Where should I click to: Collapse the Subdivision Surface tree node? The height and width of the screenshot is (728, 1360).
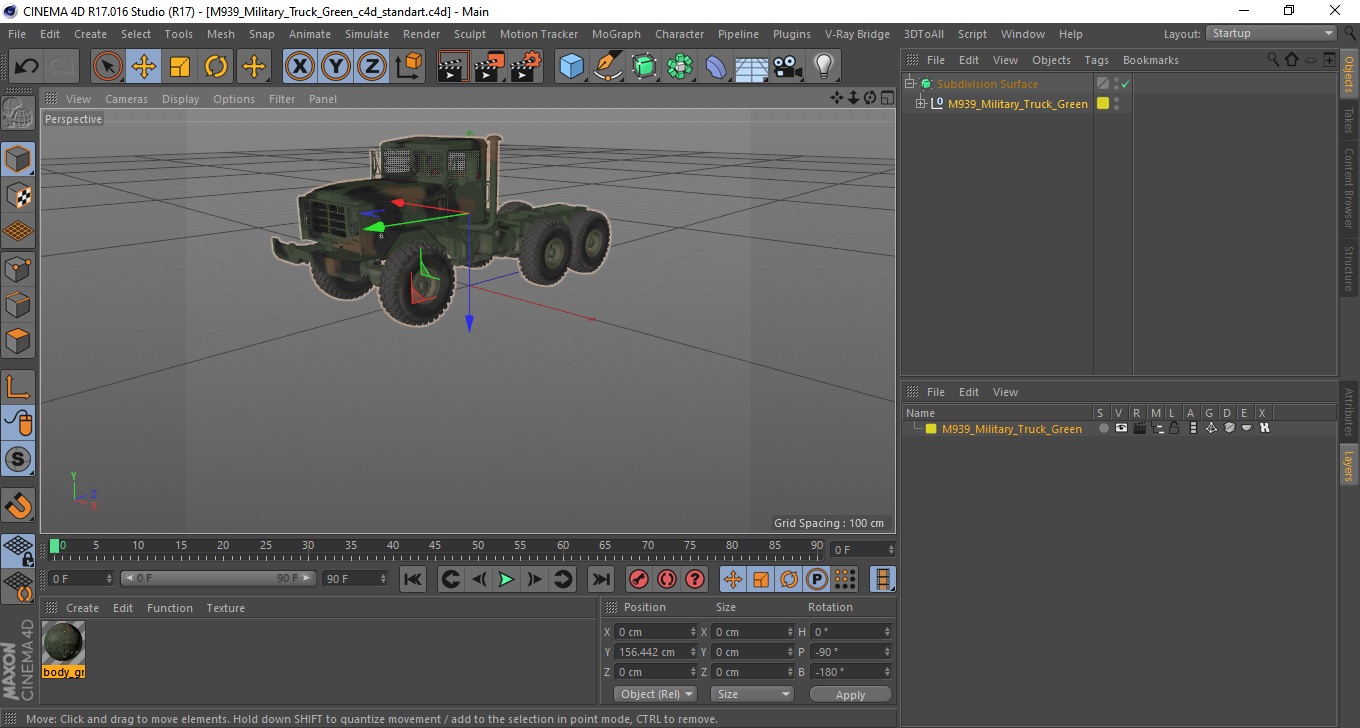(910, 84)
